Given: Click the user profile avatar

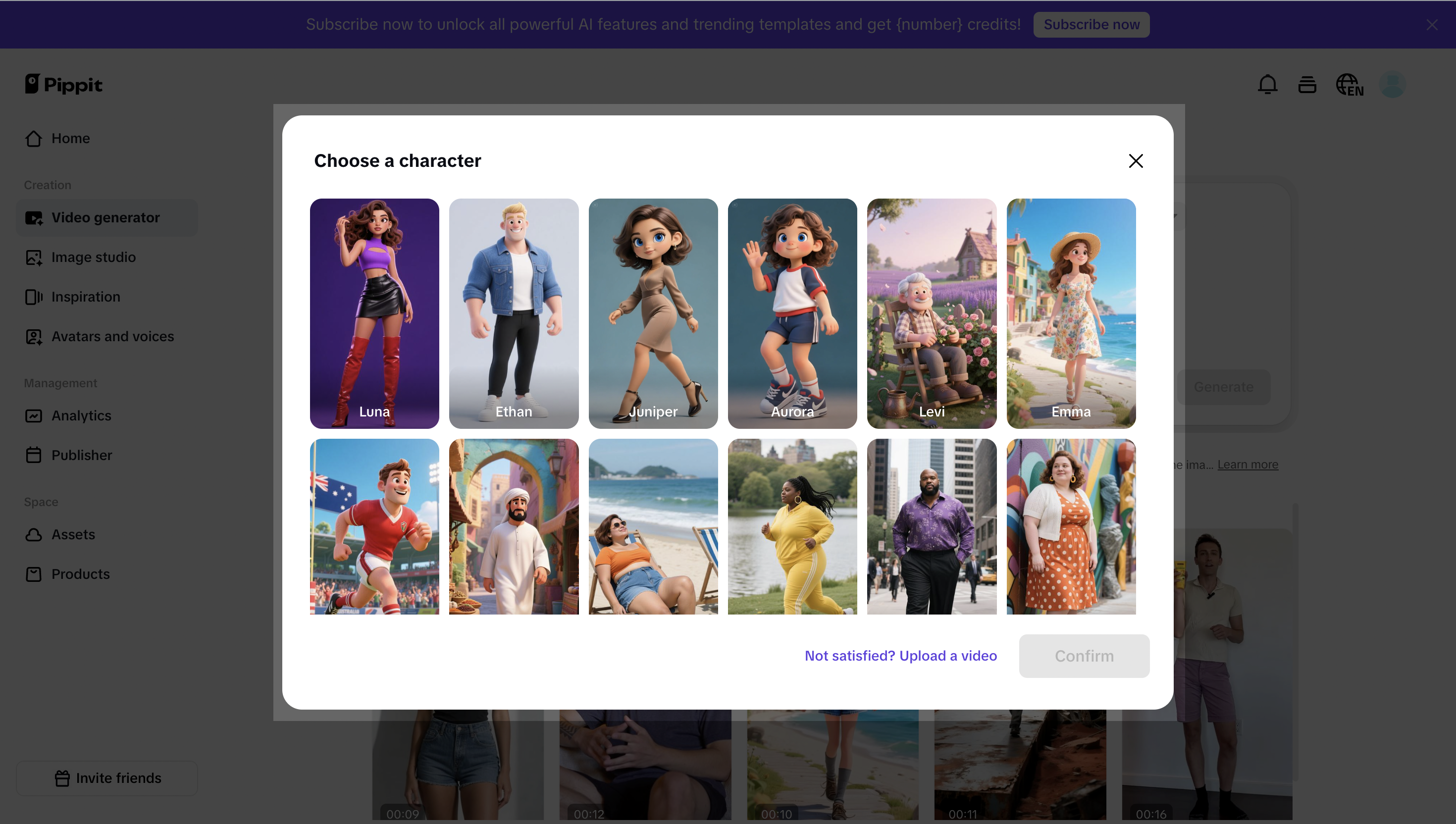Looking at the screenshot, I should (x=1392, y=85).
